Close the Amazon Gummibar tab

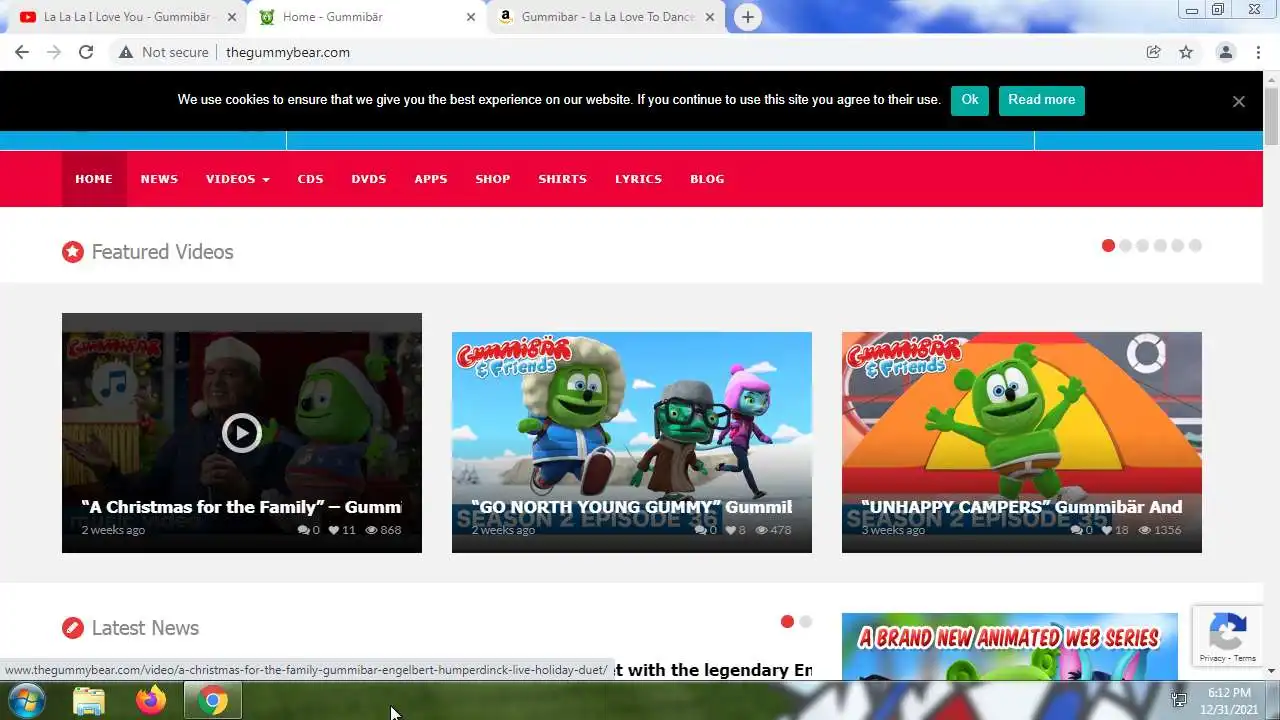(710, 17)
